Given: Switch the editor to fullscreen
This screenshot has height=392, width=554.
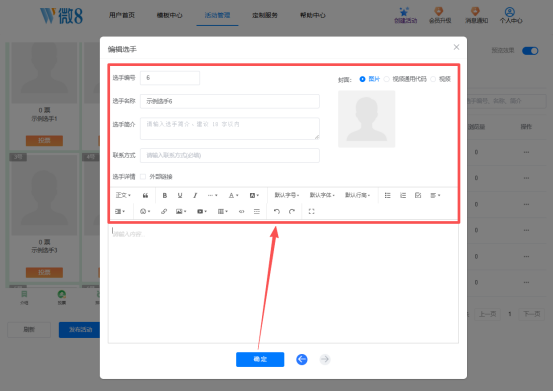Looking at the screenshot, I should [x=311, y=211].
